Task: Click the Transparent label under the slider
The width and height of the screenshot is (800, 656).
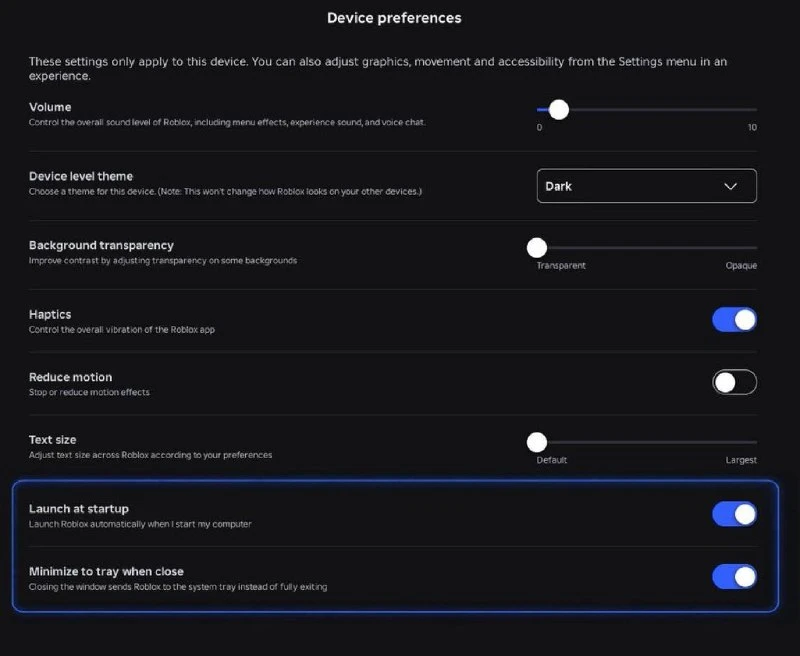Action: [561, 265]
